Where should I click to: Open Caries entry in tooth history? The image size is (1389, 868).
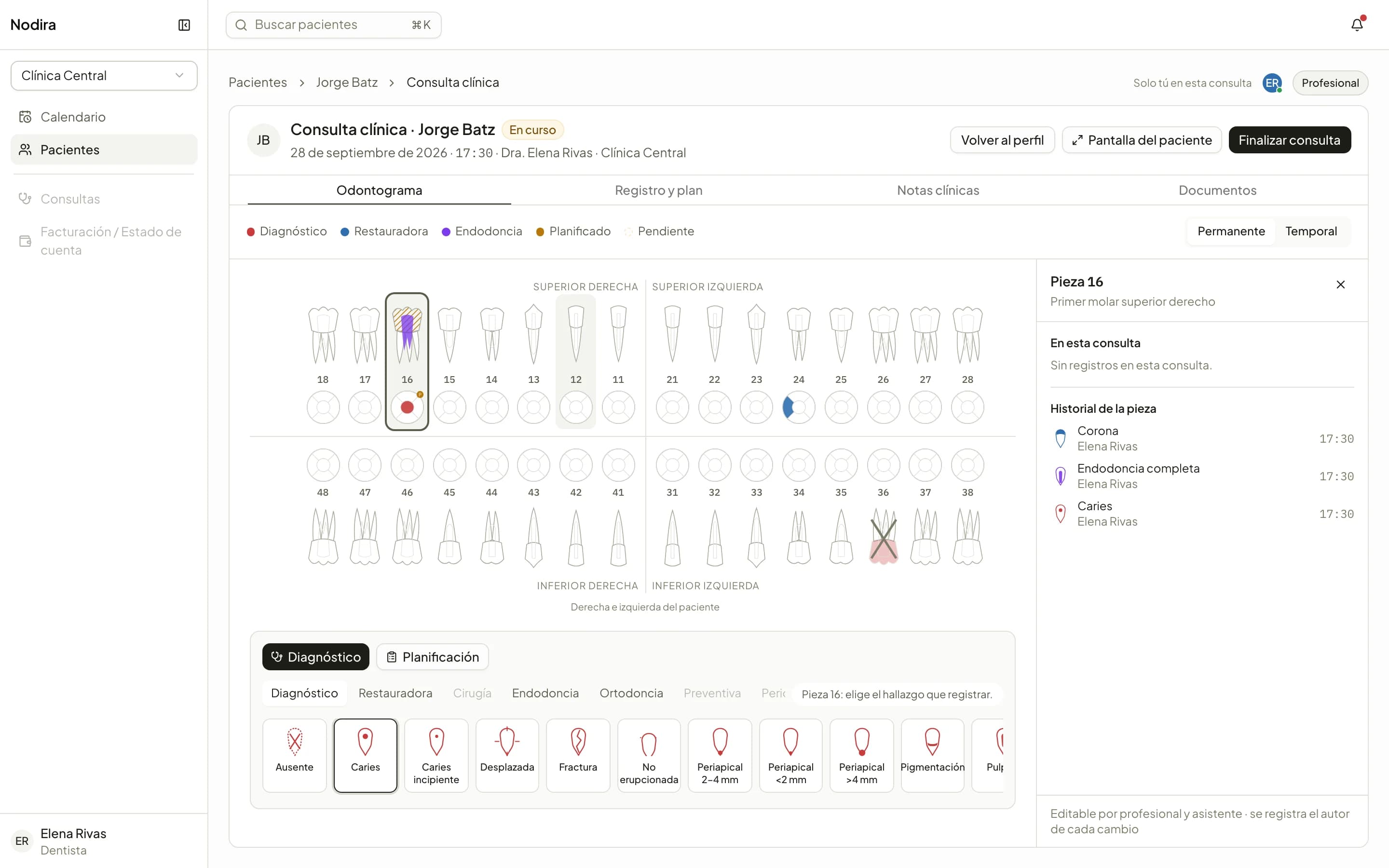(1202, 514)
